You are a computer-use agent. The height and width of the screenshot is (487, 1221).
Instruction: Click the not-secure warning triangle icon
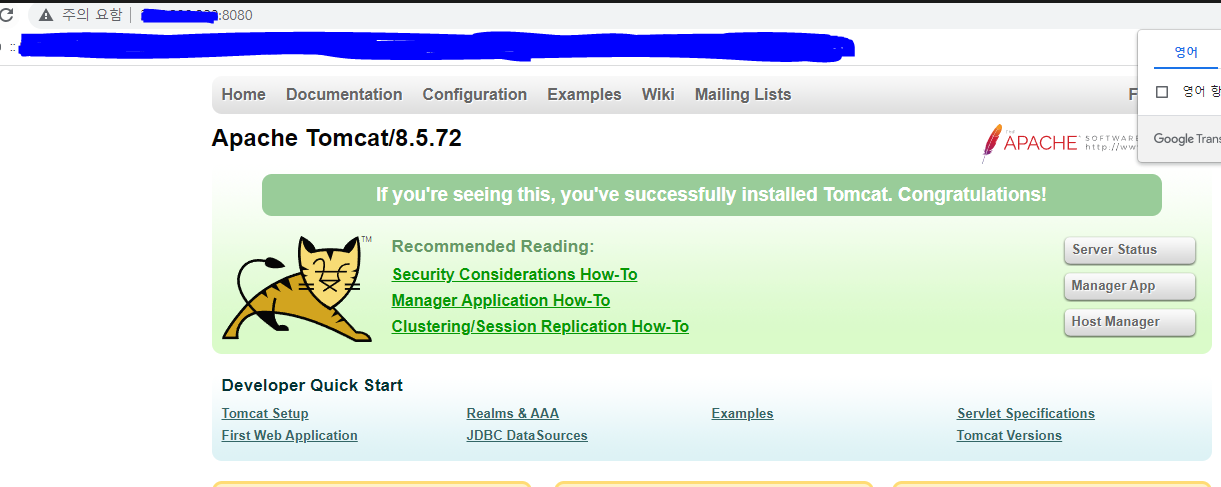(x=46, y=15)
